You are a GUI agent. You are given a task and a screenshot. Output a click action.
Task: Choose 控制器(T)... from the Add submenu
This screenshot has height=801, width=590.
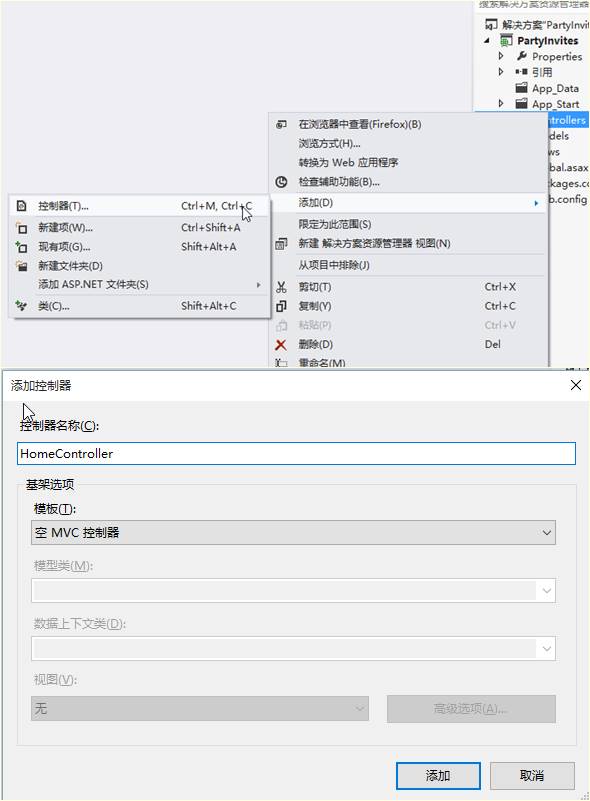tap(139, 206)
